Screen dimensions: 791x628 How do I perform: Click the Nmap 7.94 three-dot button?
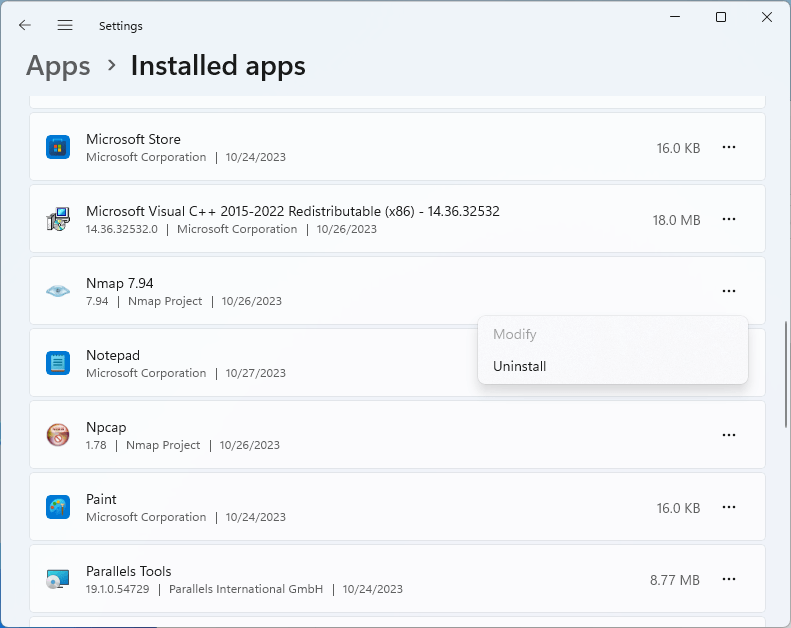pos(729,291)
